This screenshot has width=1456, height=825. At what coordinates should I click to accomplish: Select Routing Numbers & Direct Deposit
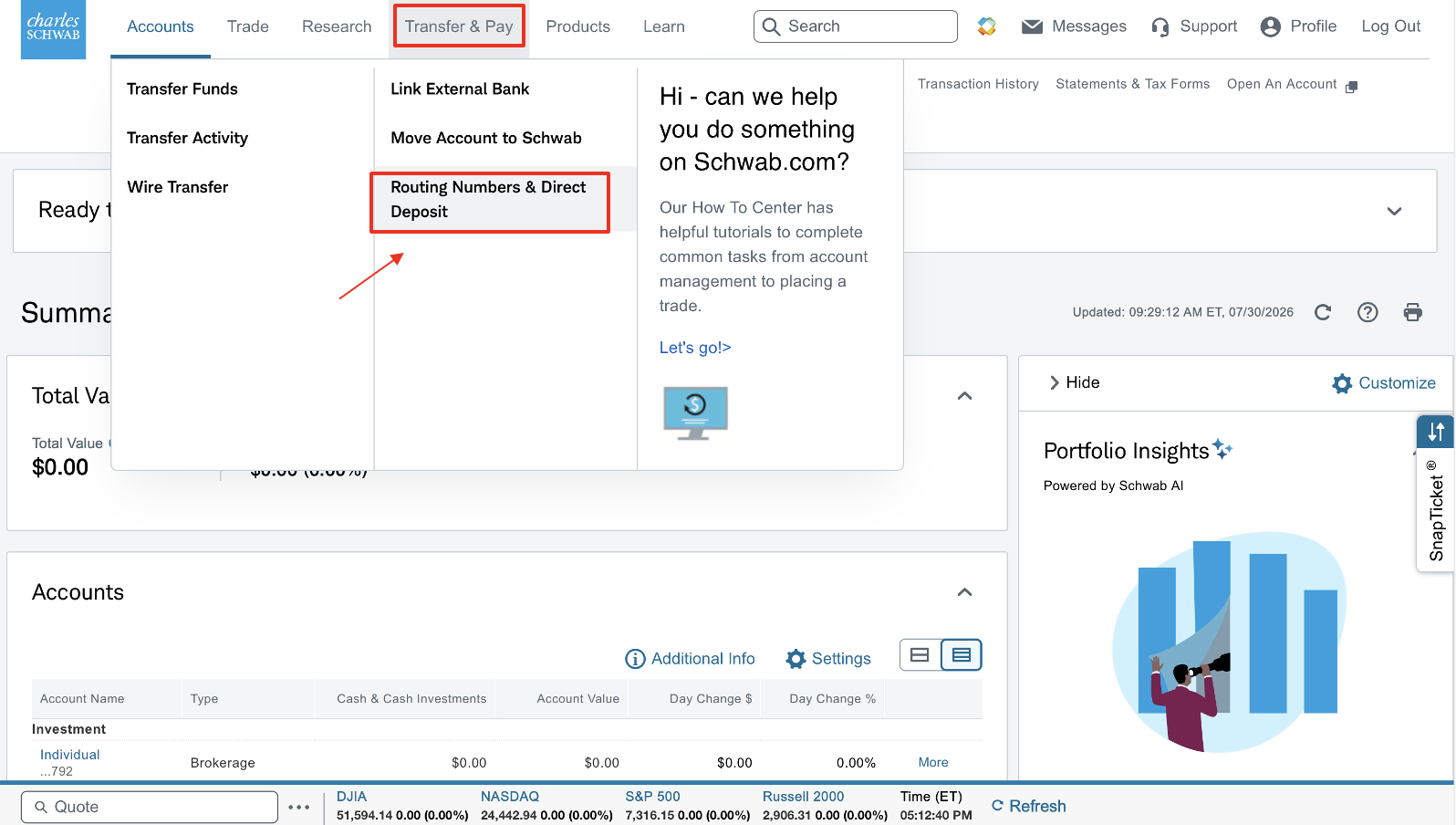[489, 199]
